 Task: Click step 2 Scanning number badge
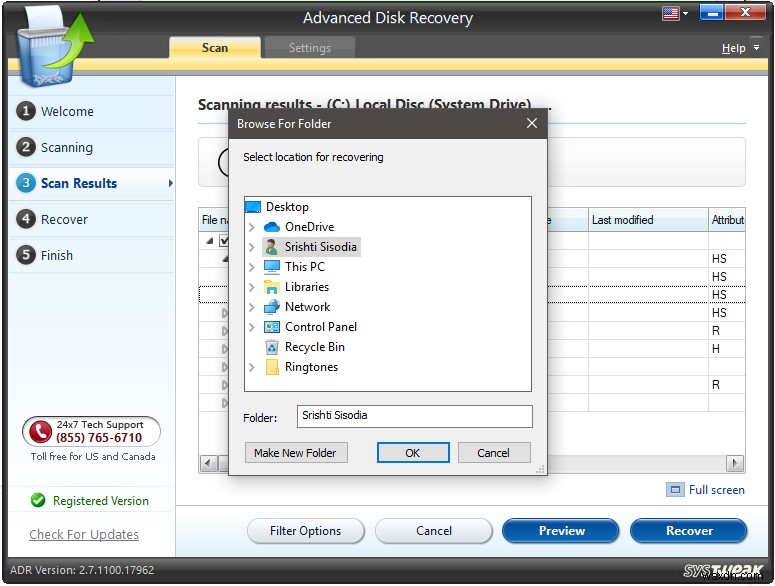click(26, 147)
